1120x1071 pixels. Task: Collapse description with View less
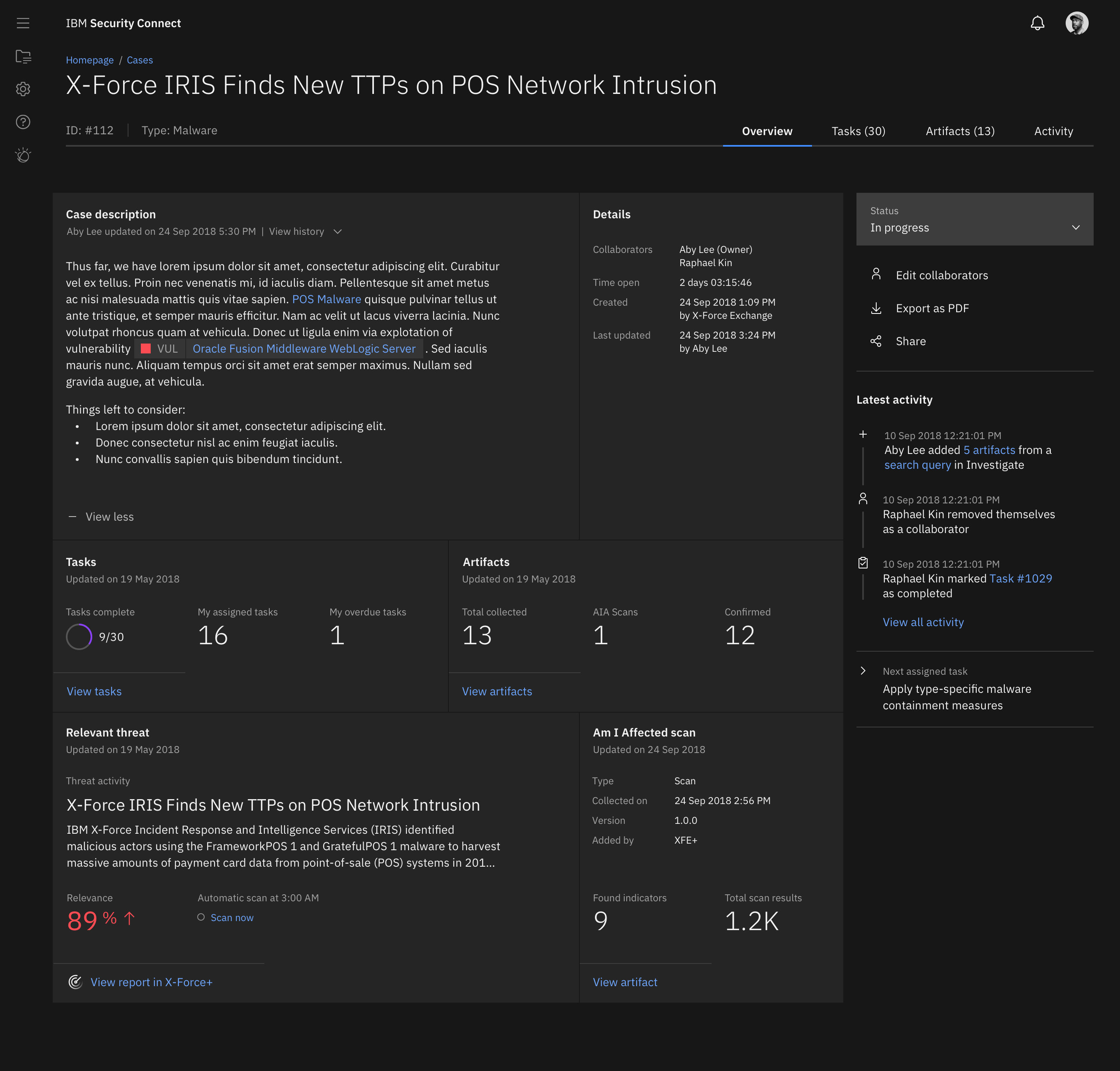(110, 517)
